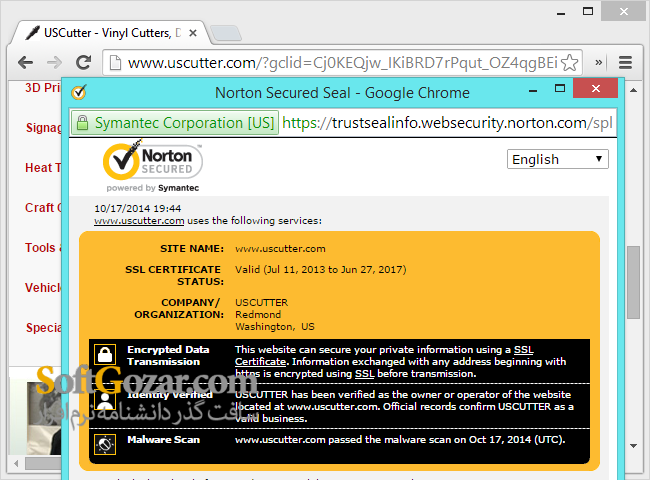
Task: Click the page icon in the address bar
Action: pos(115,63)
